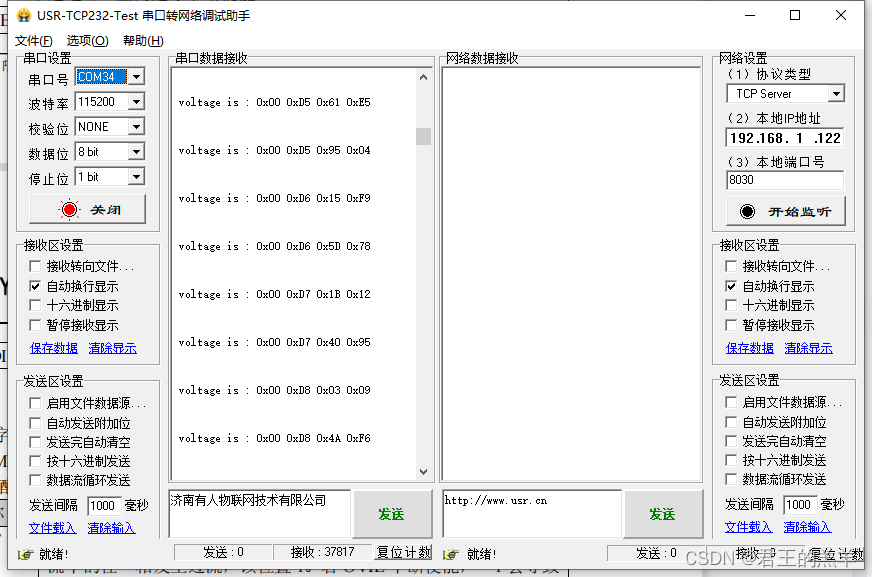The image size is (872, 577).
Task: Click the serial 发送 : 0 status counter
Action: pyautogui.click(x=223, y=552)
